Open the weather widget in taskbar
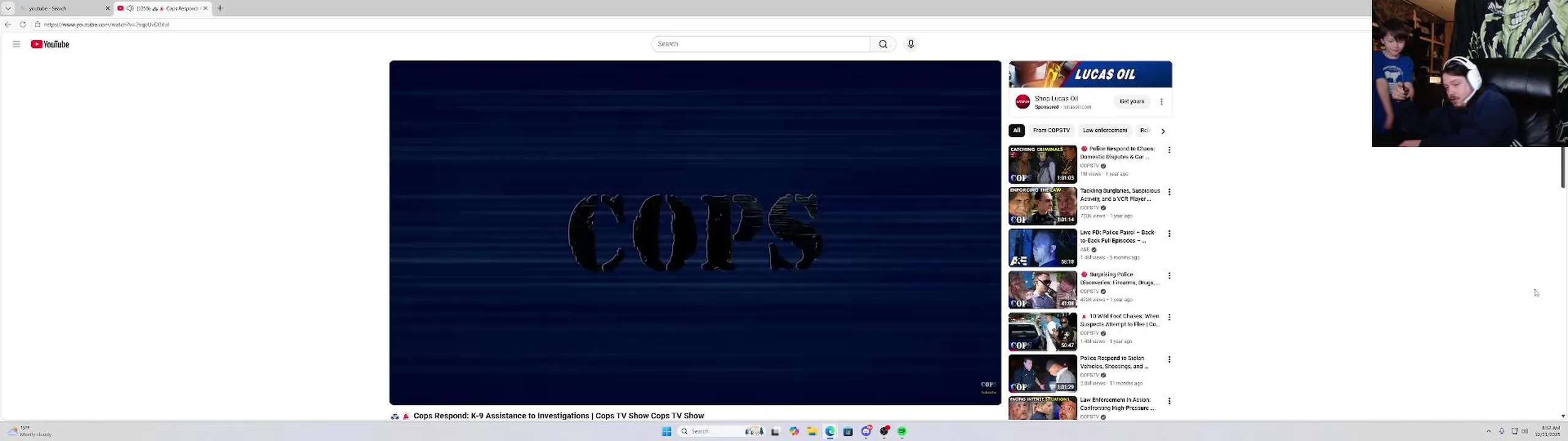This screenshot has width=1568, height=441. 29,432
